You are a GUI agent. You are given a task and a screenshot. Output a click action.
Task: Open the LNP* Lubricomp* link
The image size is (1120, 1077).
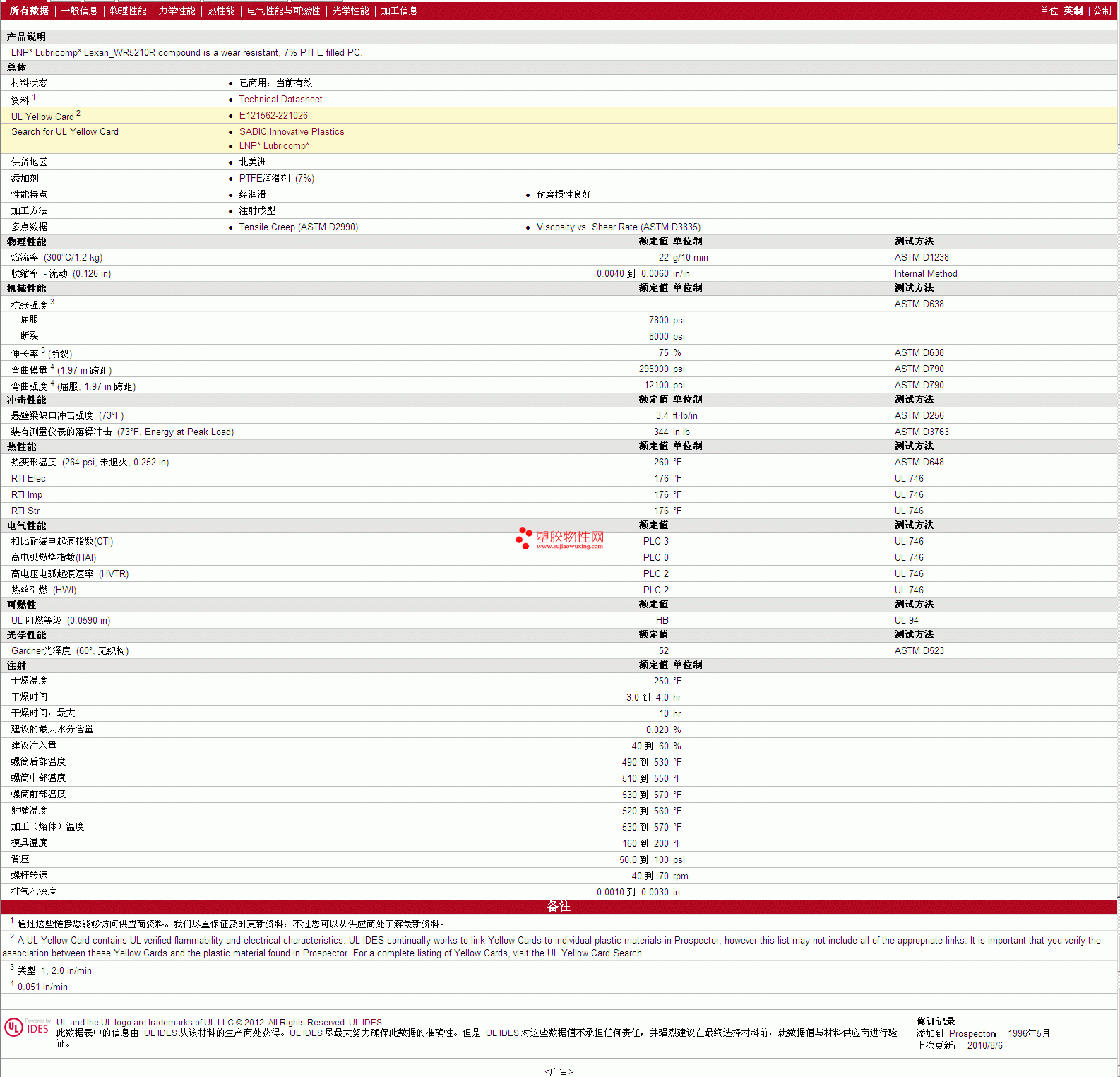274,146
